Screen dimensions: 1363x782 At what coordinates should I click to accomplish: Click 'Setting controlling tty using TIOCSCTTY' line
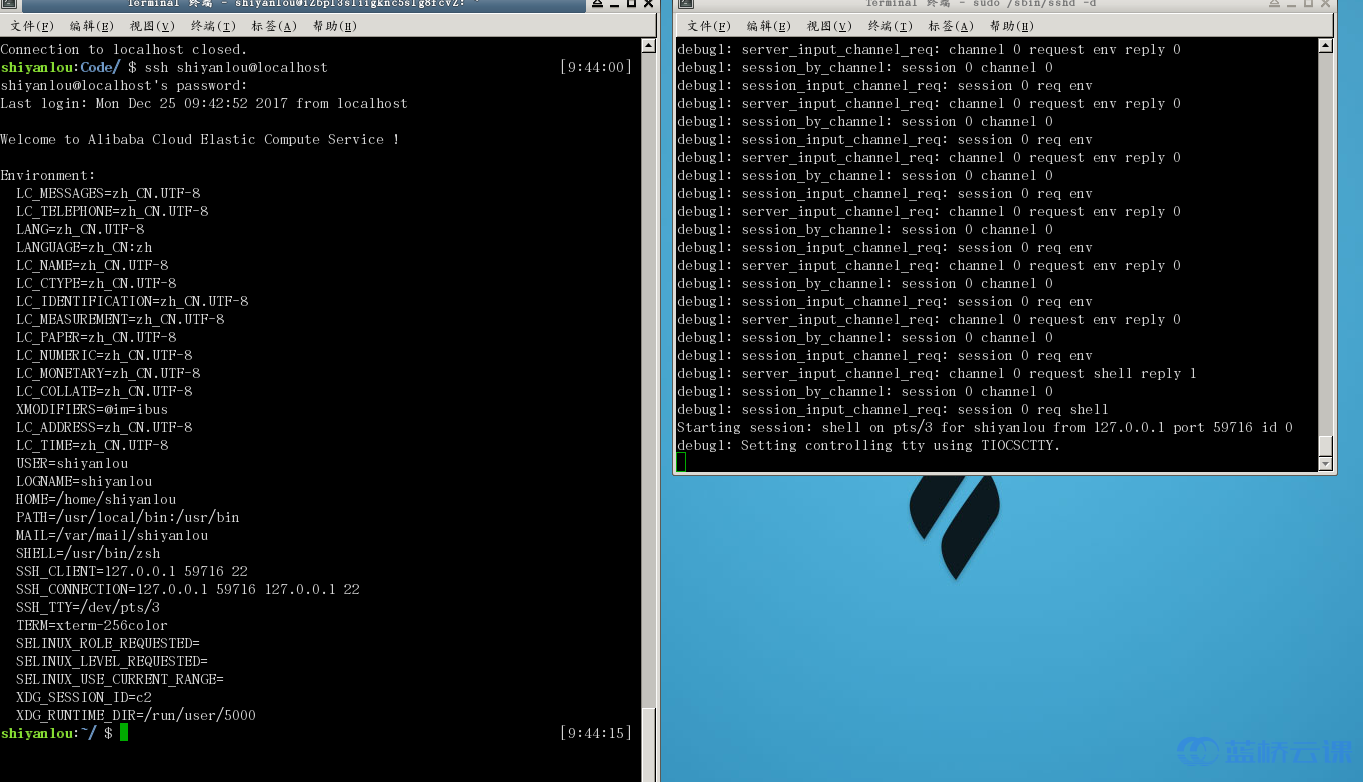coord(869,445)
